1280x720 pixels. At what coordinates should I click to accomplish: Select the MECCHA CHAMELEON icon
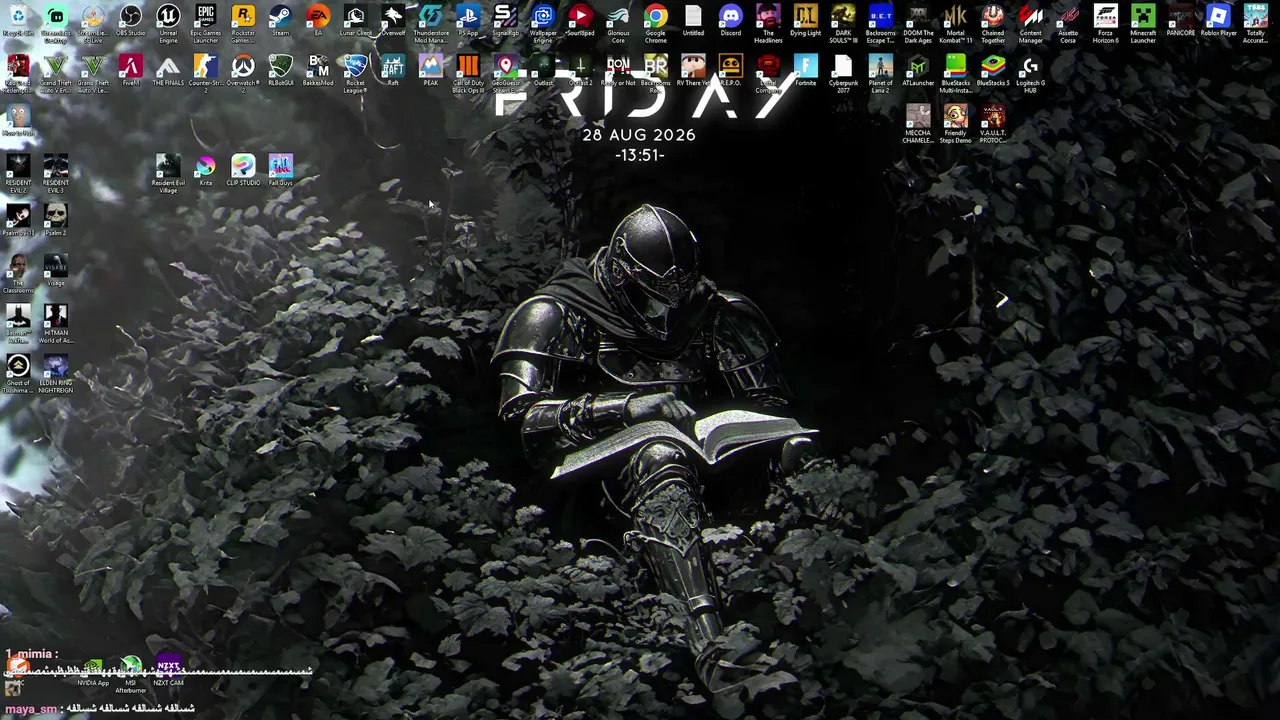[x=918, y=124]
